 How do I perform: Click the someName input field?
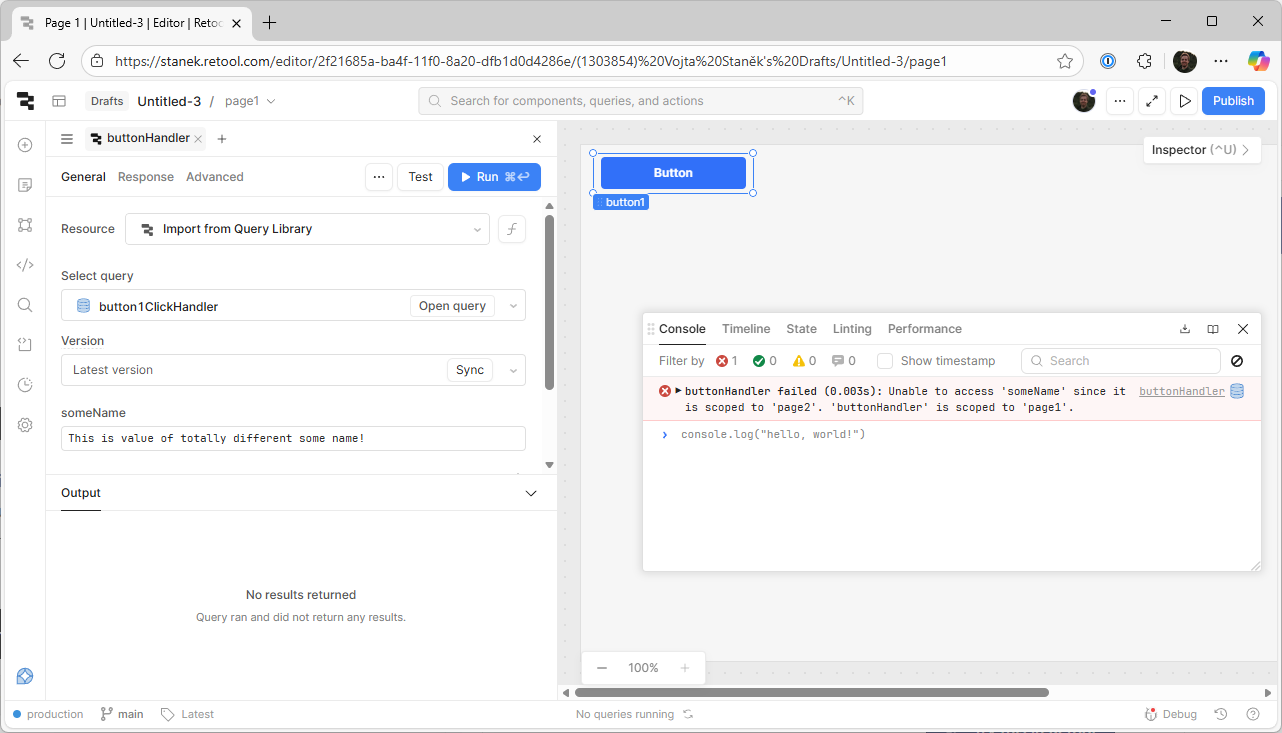click(x=293, y=439)
